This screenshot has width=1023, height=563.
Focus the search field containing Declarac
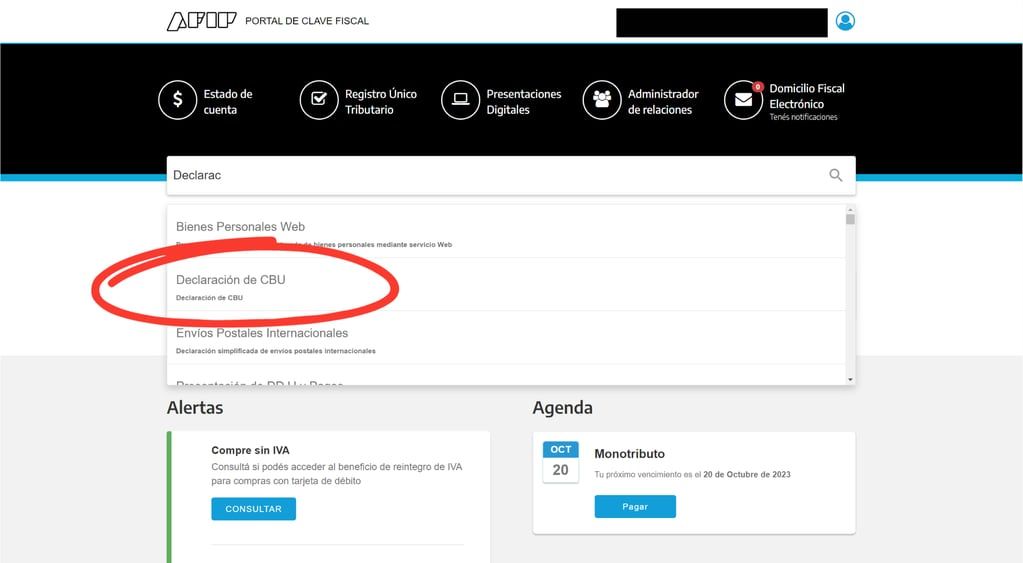pos(511,175)
